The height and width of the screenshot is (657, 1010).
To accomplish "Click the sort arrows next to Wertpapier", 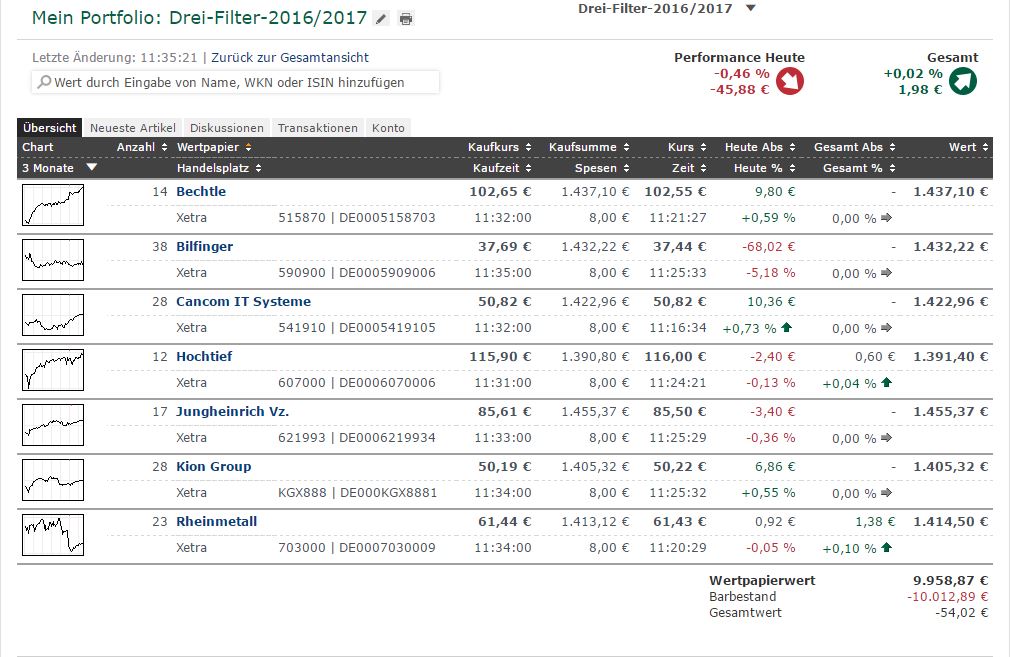I will coord(249,147).
